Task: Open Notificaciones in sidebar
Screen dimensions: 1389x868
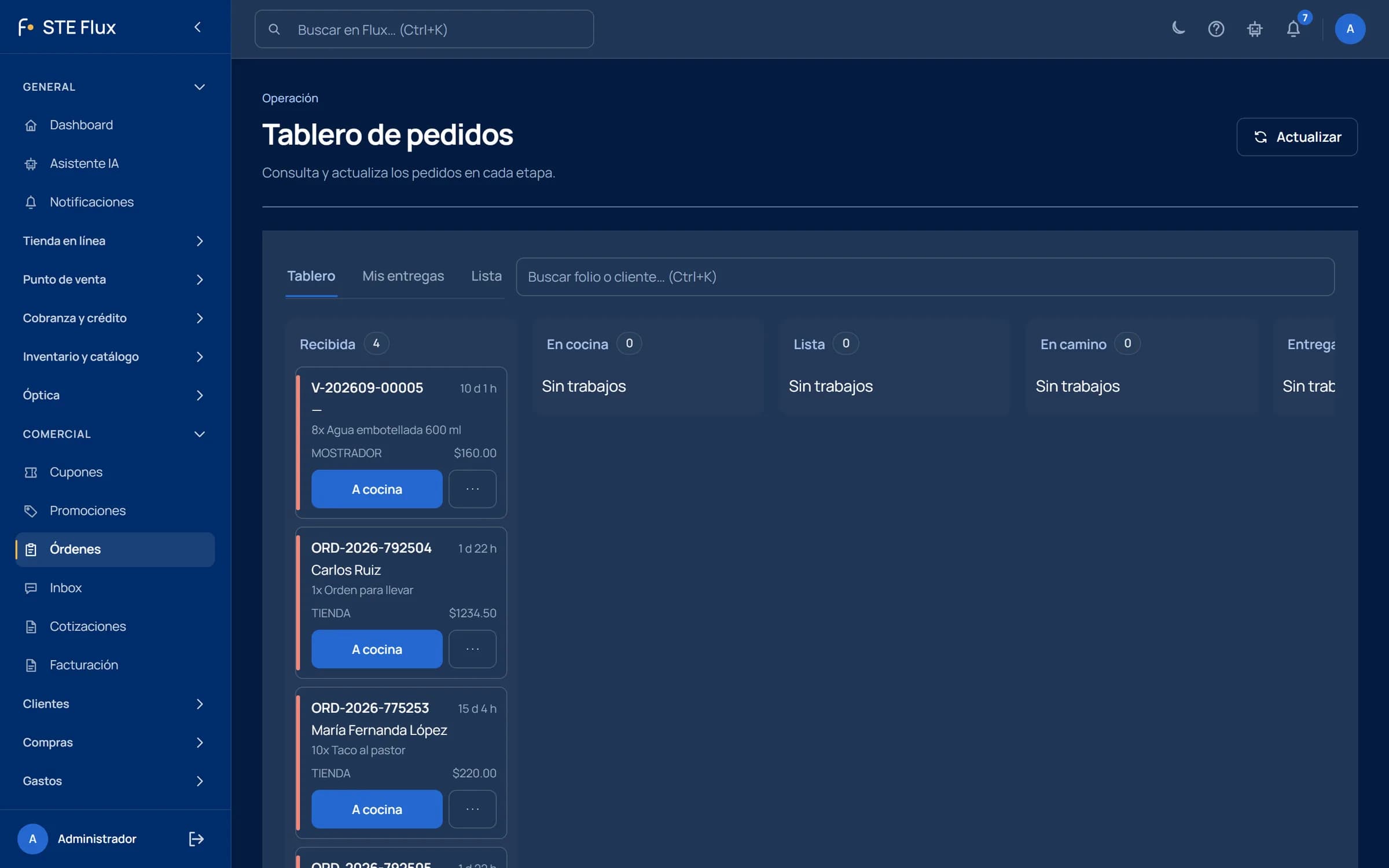Action: [x=115, y=202]
